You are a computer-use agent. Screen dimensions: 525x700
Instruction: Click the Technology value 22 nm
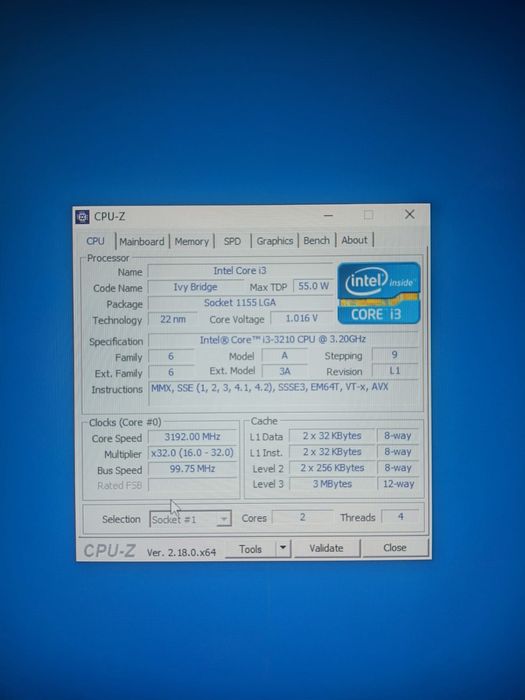(173, 319)
